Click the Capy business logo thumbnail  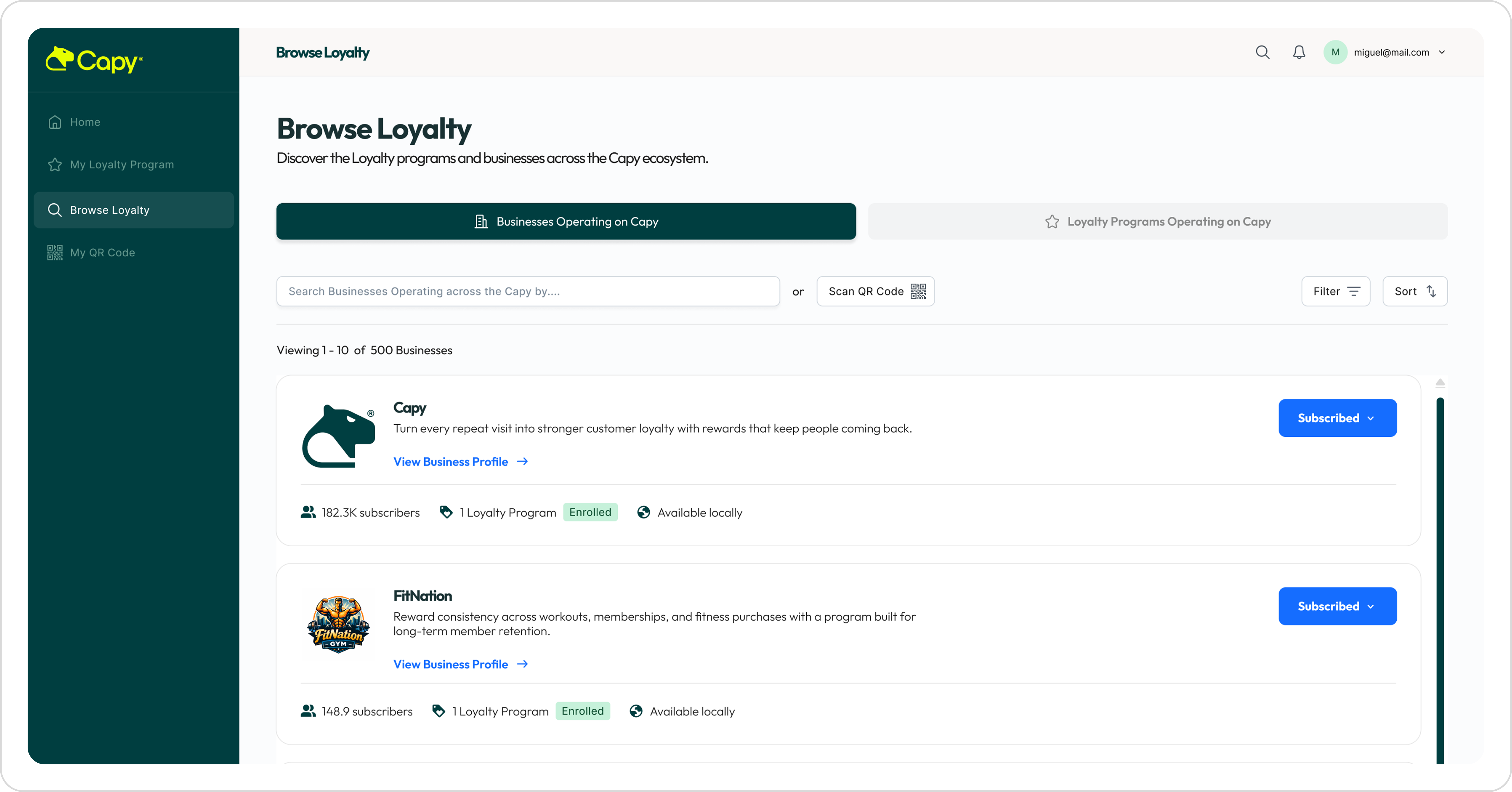pyautogui.click(x=338, y=436)
